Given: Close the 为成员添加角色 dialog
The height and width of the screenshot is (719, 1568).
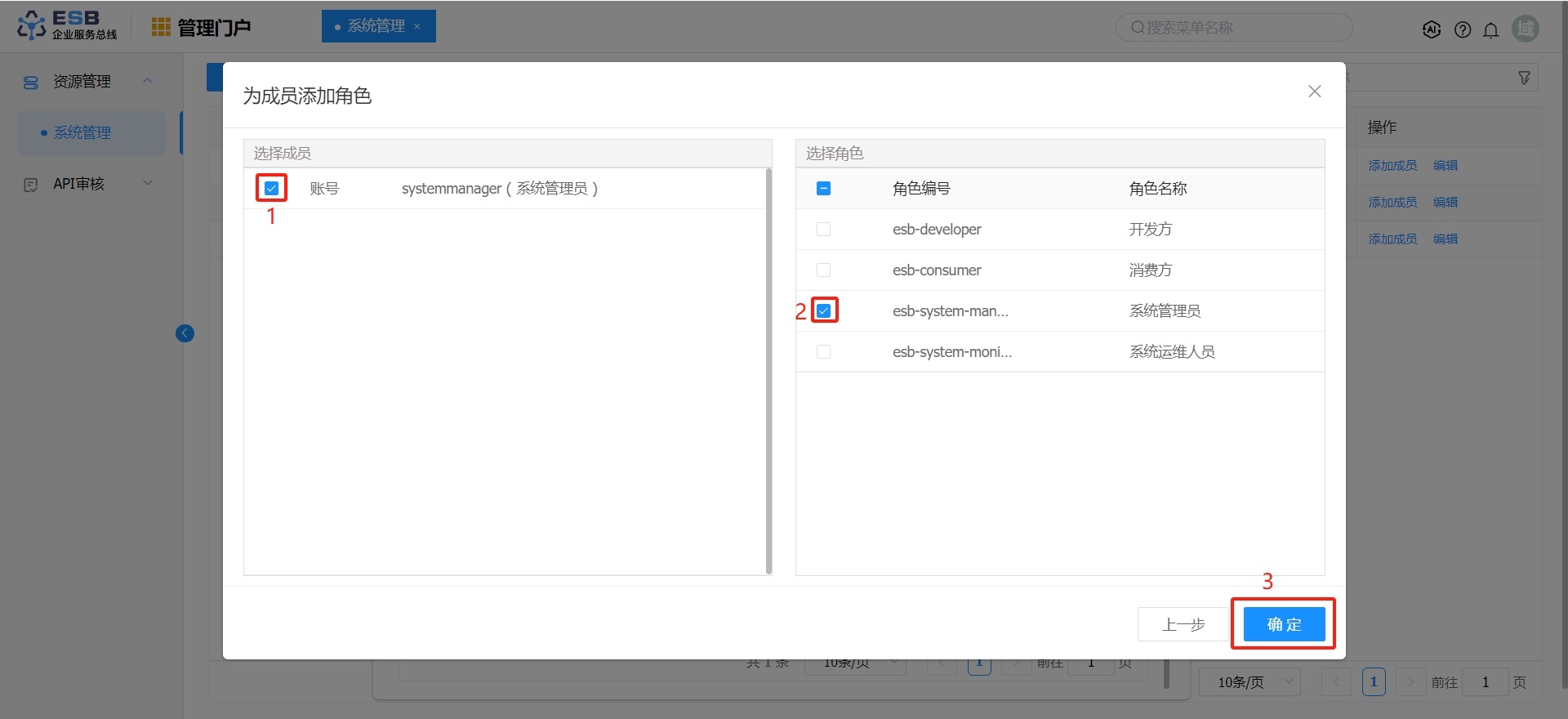Looking at the screenshot, I should point(1314,92).
